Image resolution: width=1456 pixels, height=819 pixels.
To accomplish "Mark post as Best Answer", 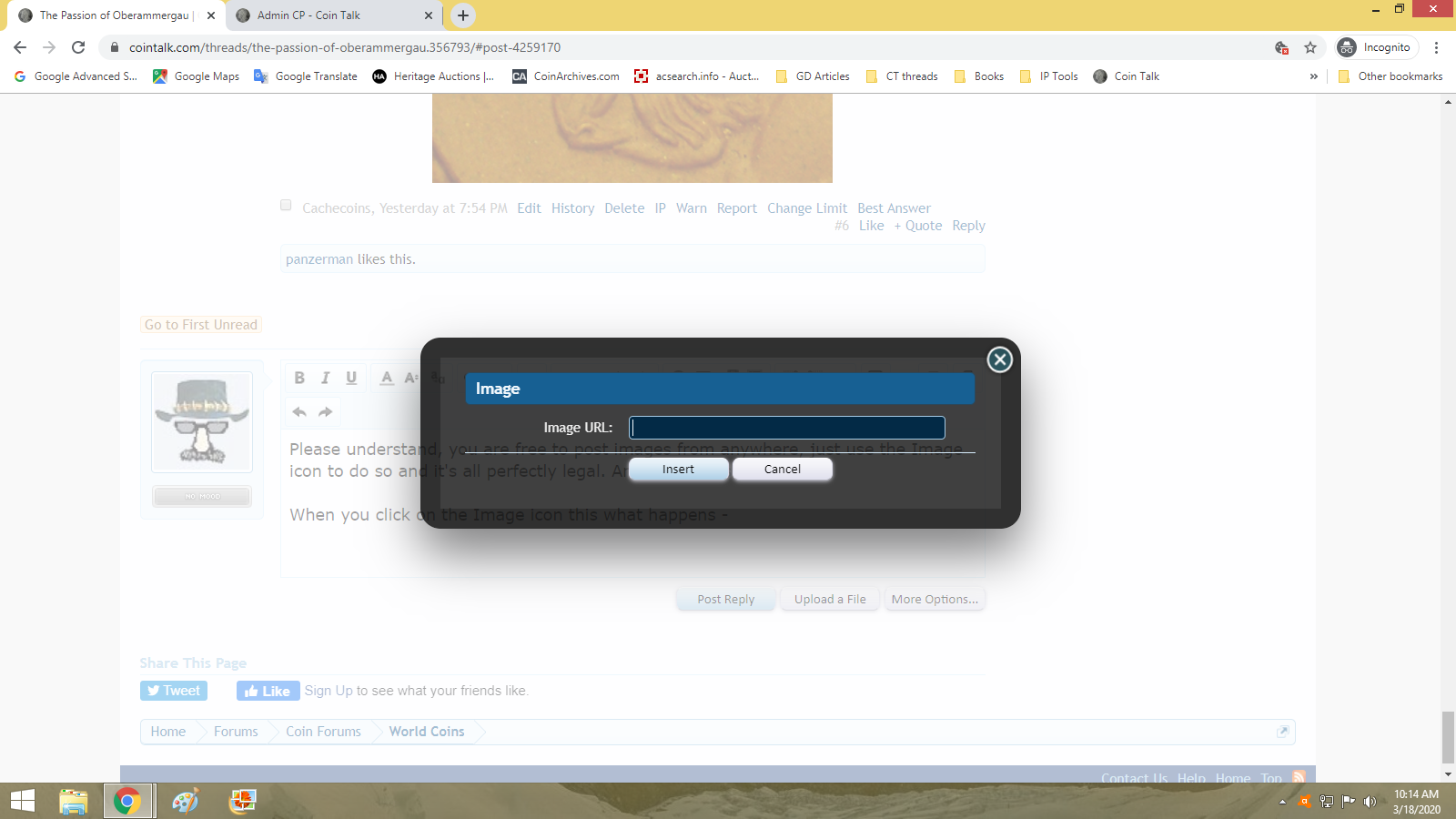I will [894, 208].
